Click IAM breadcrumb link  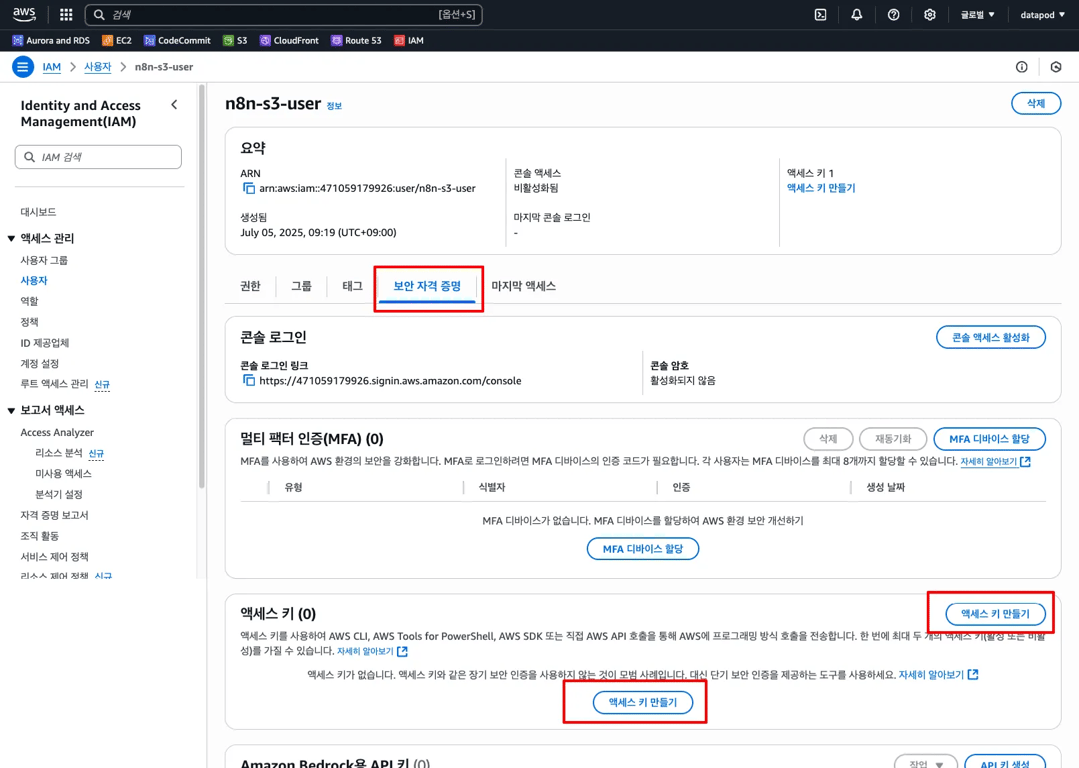(52, 67)
